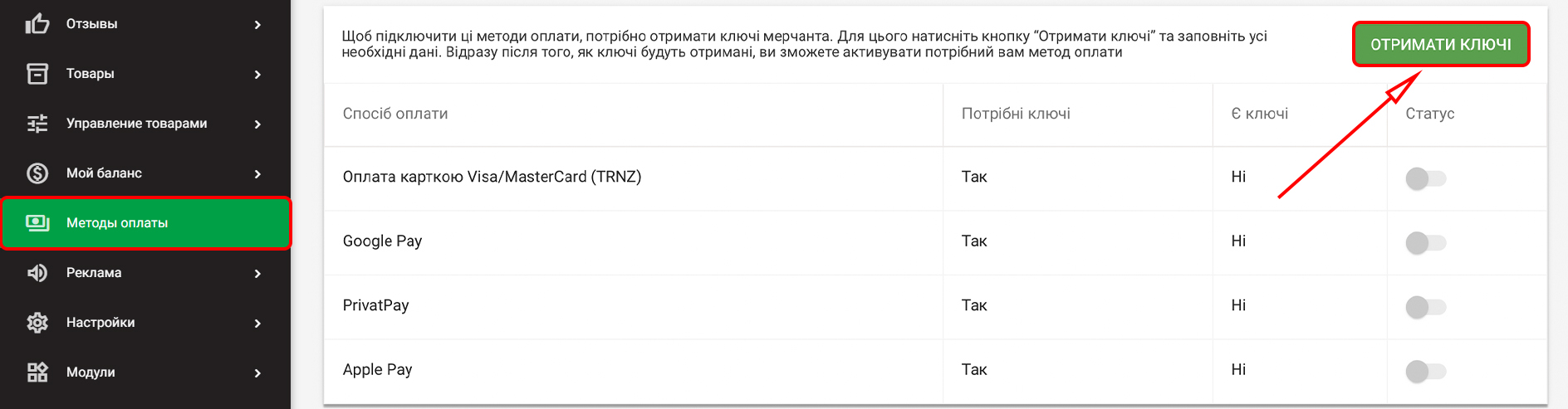Expand the Товары submenu arrow

257,75
